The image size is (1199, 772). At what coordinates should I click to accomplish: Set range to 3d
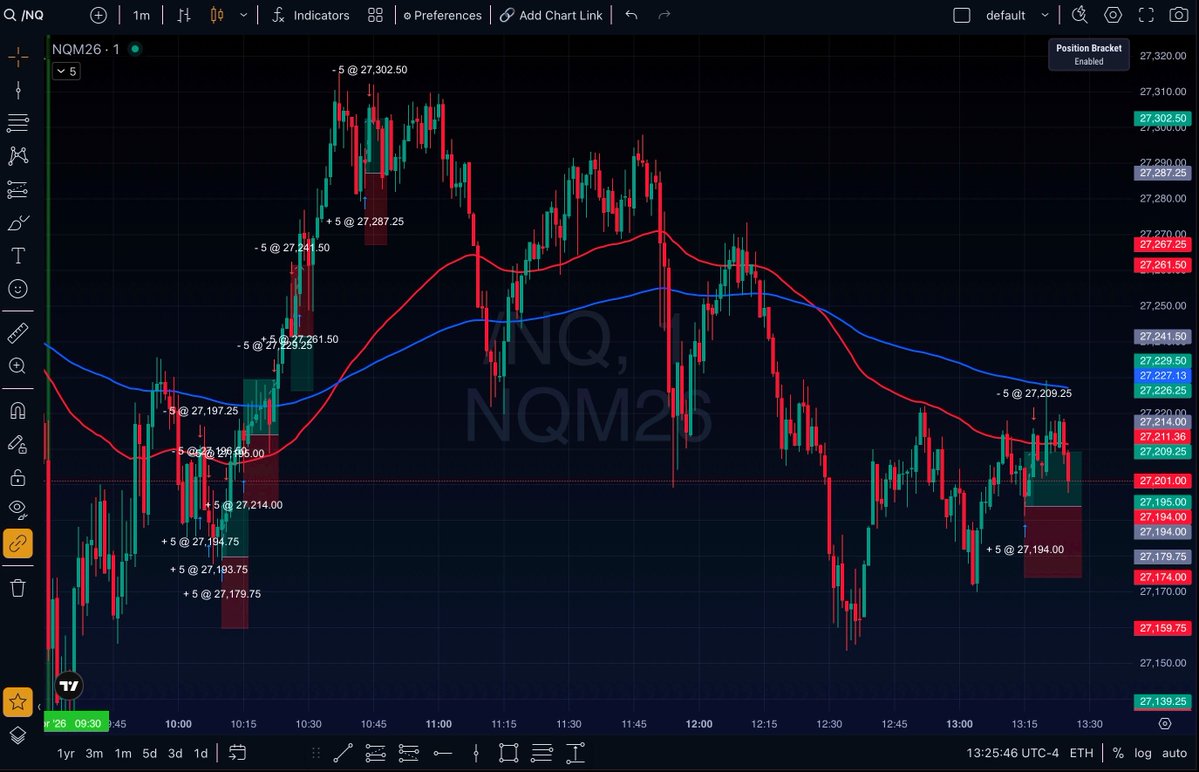(x=175, y=754)
